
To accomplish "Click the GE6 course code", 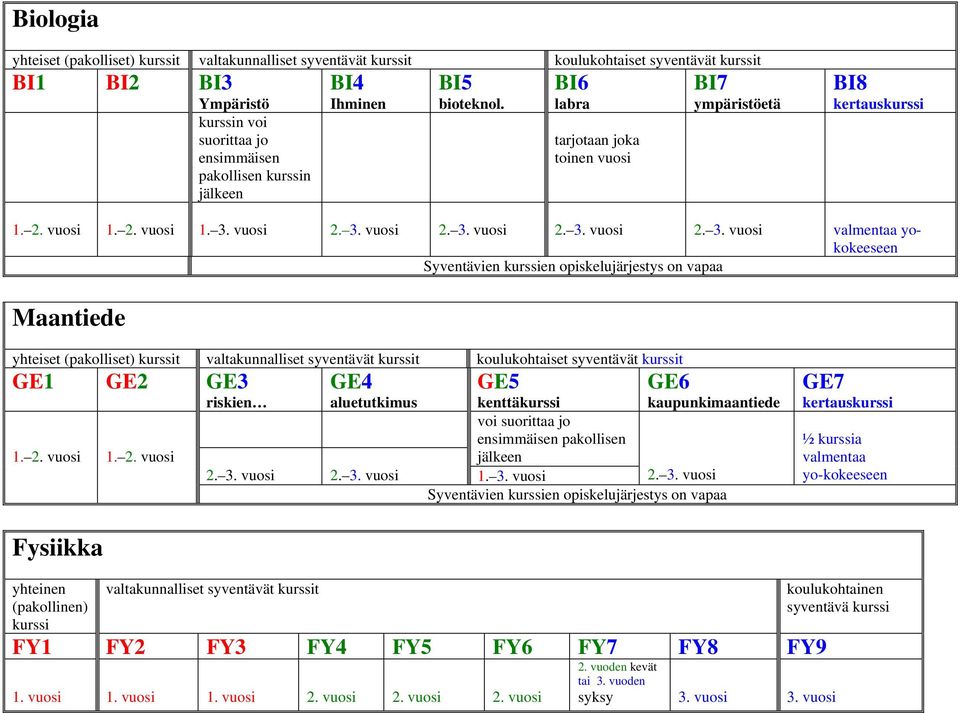I will [669, 382].
